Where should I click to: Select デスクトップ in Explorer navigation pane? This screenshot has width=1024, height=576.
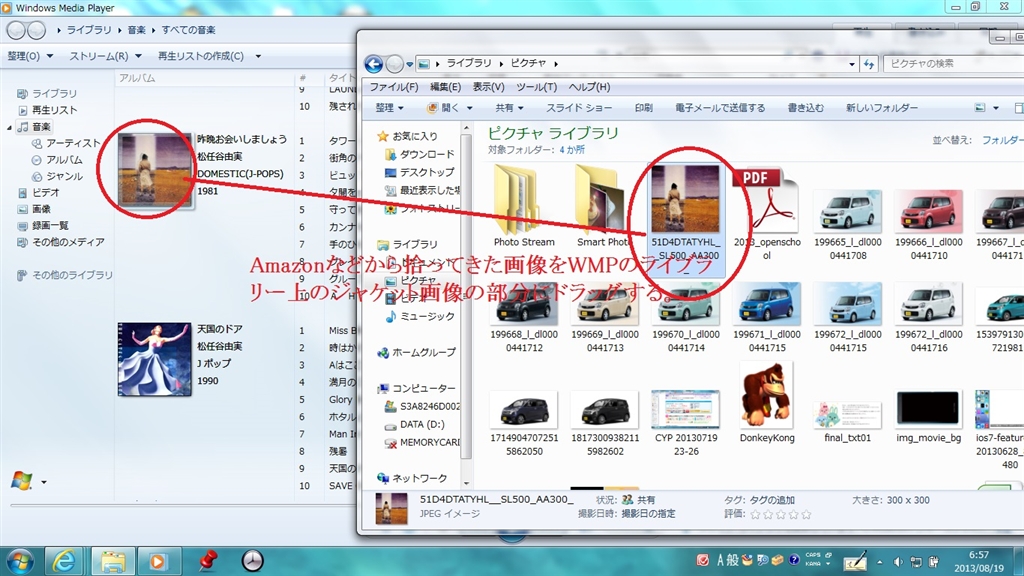(426, 172)
